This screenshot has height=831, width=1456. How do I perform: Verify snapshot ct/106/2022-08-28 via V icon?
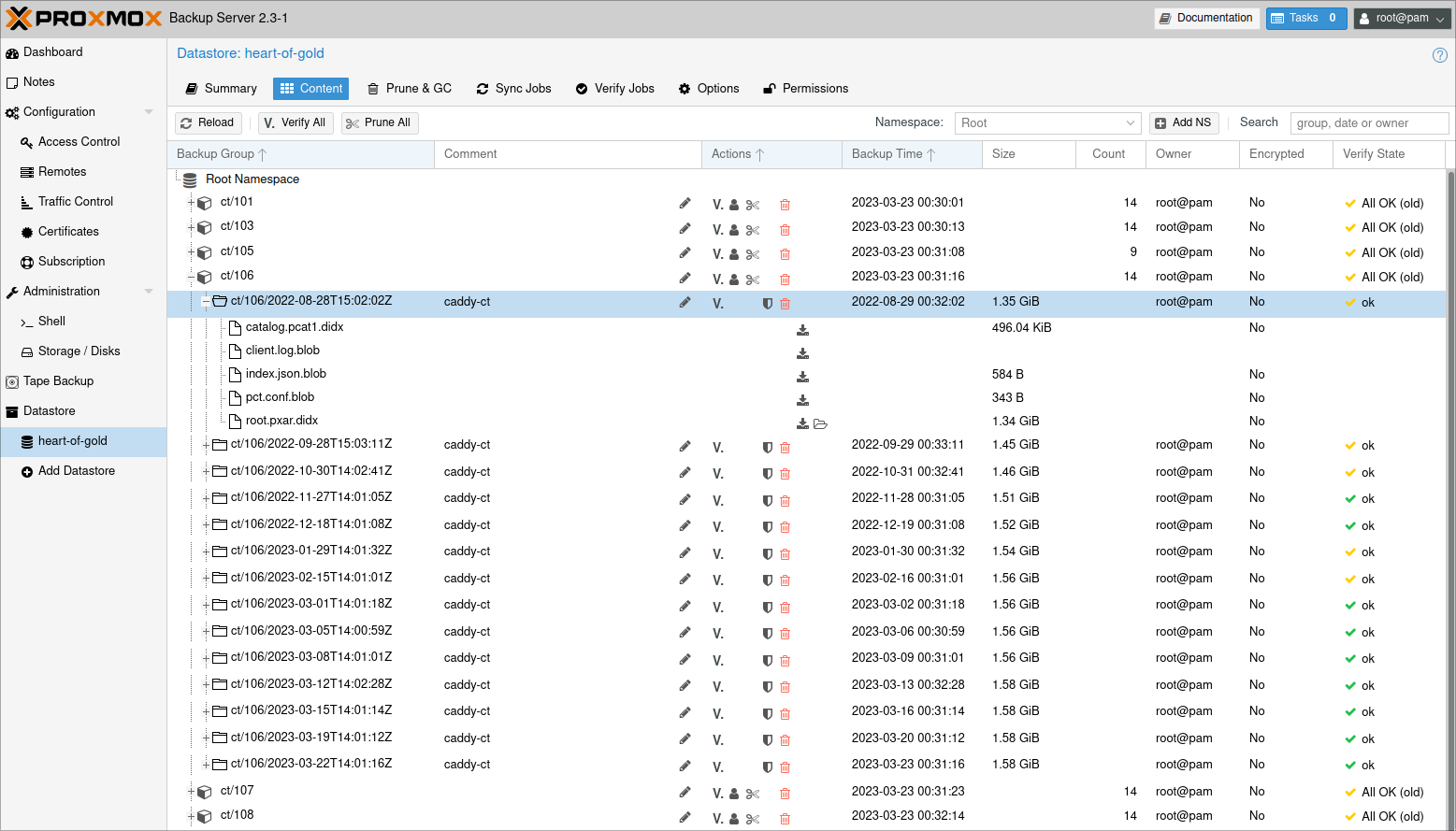[x=718, y=302]
